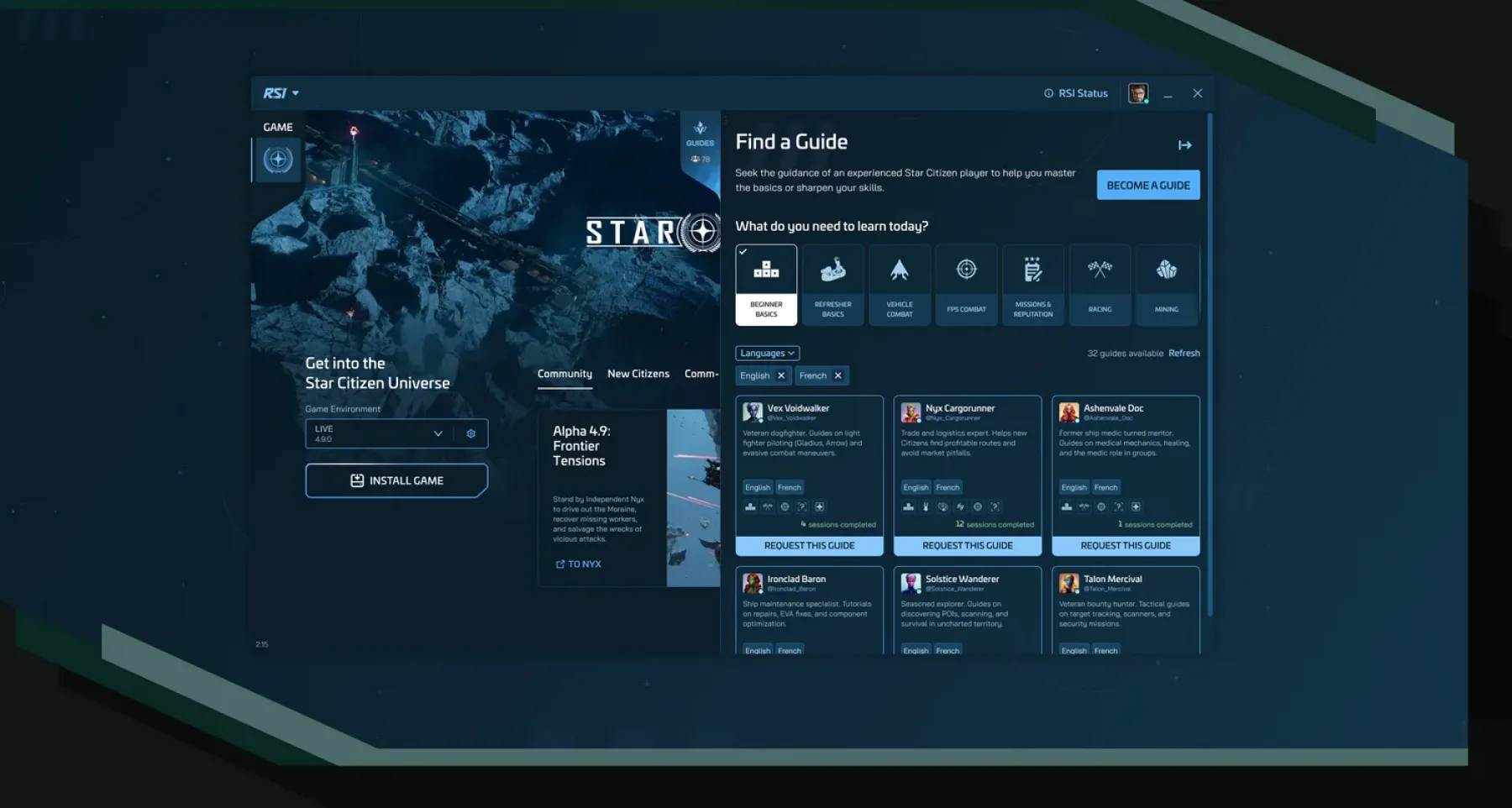Request Vex Voidwalker as guide
Screen dimensions: 1512x808
tap(809, 546)
